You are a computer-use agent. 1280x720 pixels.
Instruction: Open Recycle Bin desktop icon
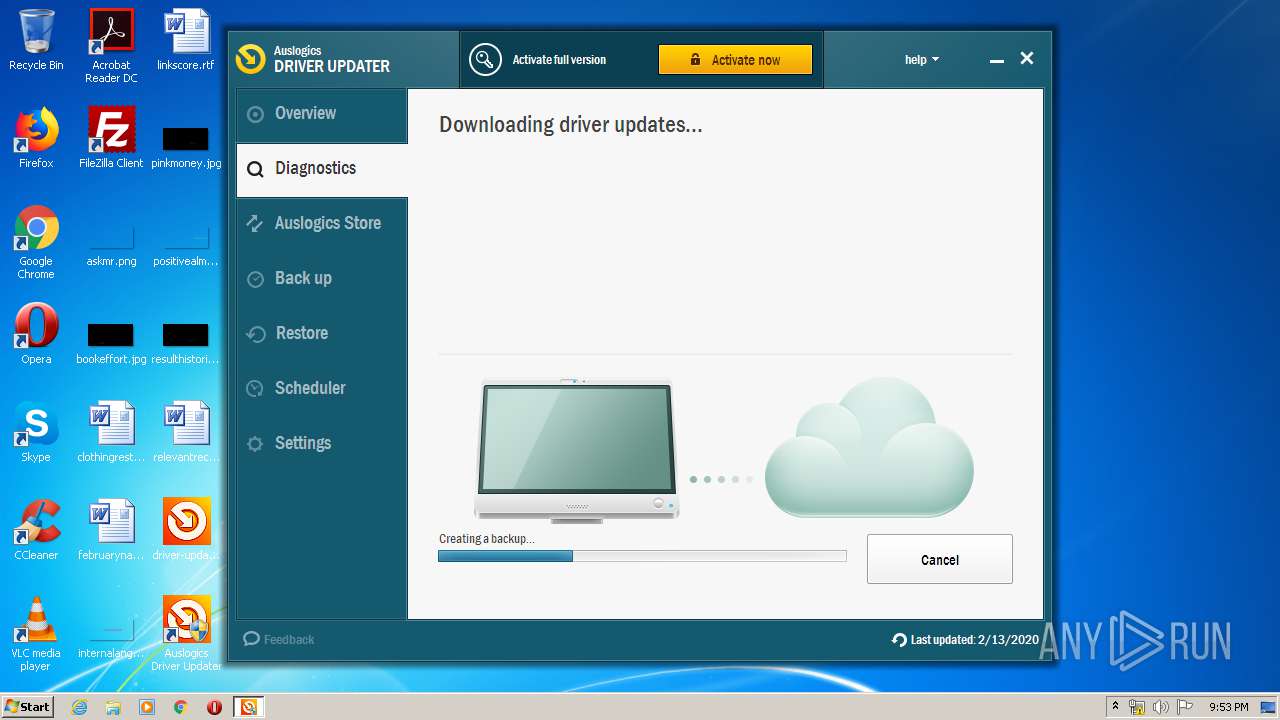36,40
